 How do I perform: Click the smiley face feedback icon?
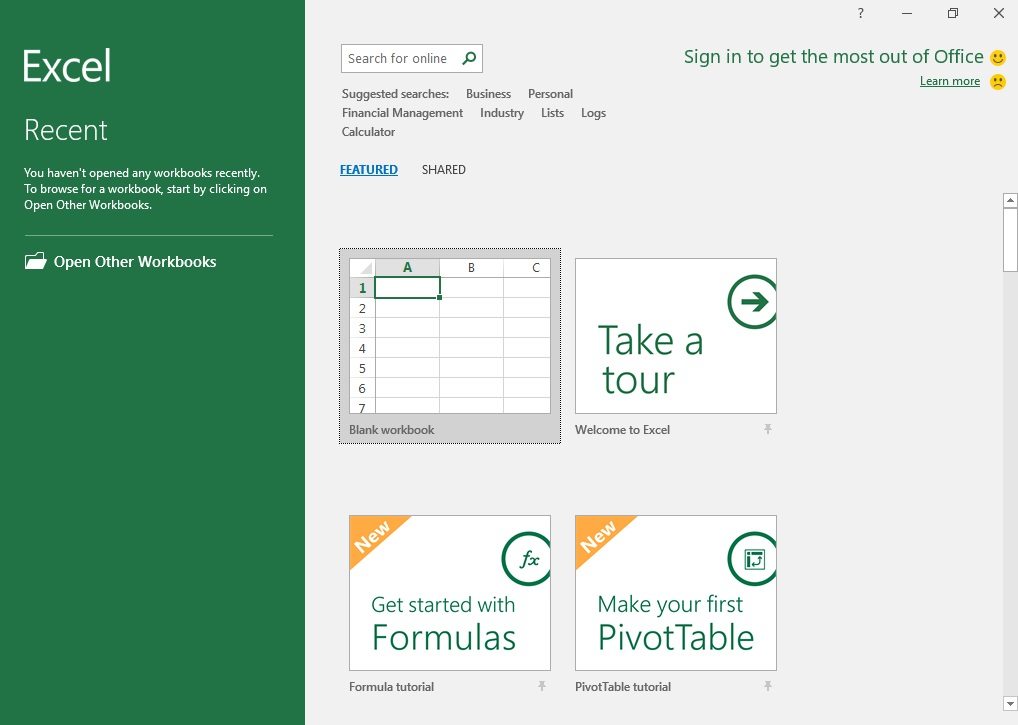click(x=998, y=58)
